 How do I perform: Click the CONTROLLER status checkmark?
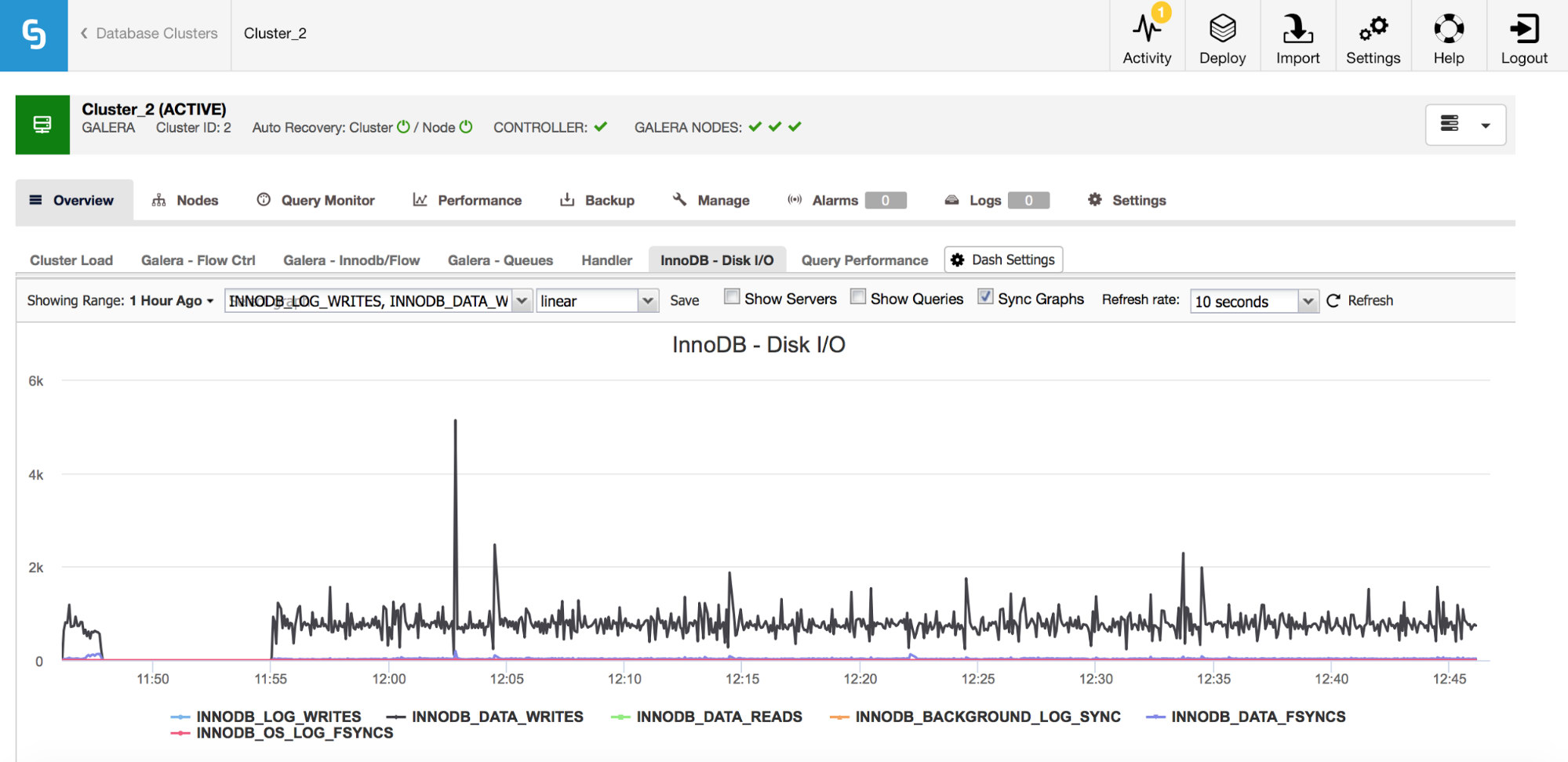601,127
